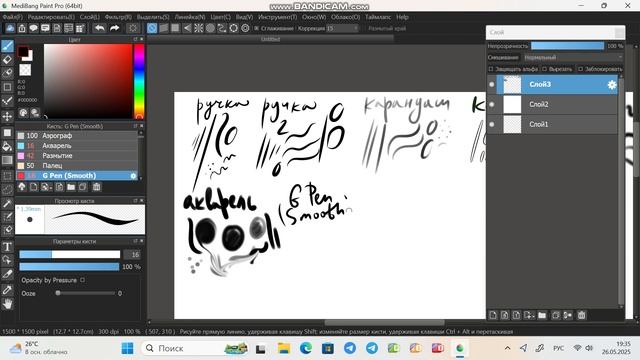This screenshot has width=640, height=360.
Task: Click the brush size value field 16
Action: point(132,255)
